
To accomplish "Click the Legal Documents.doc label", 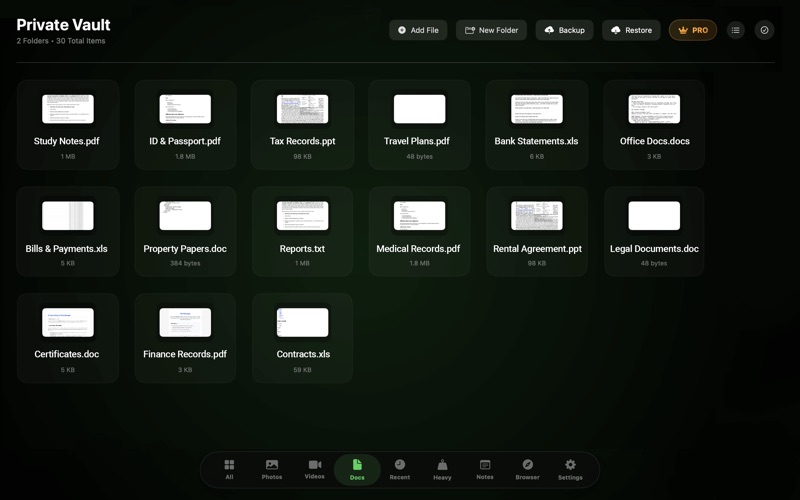I will coord(654,248).
